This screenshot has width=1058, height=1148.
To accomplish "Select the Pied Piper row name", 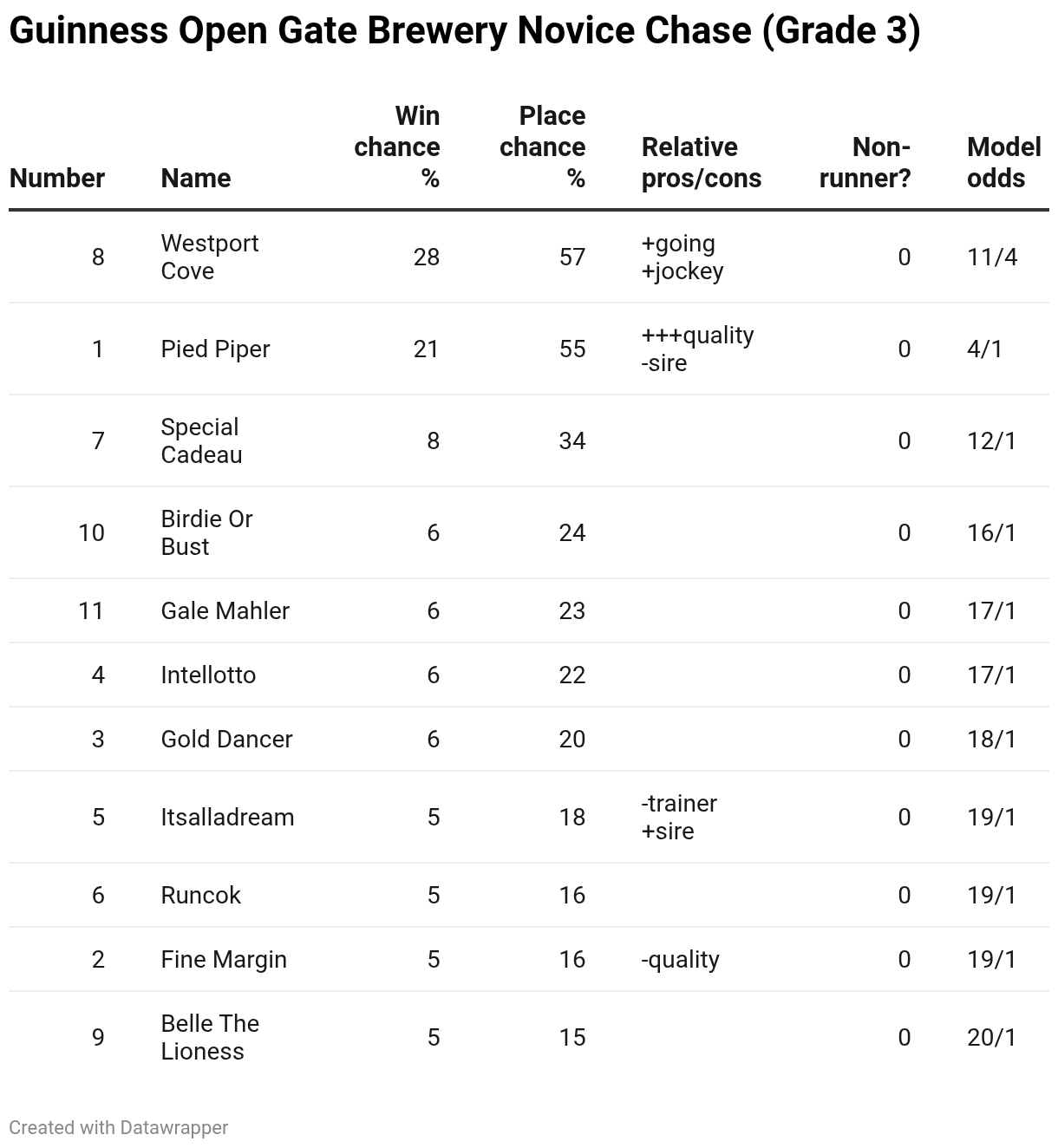I will [215, 349].
